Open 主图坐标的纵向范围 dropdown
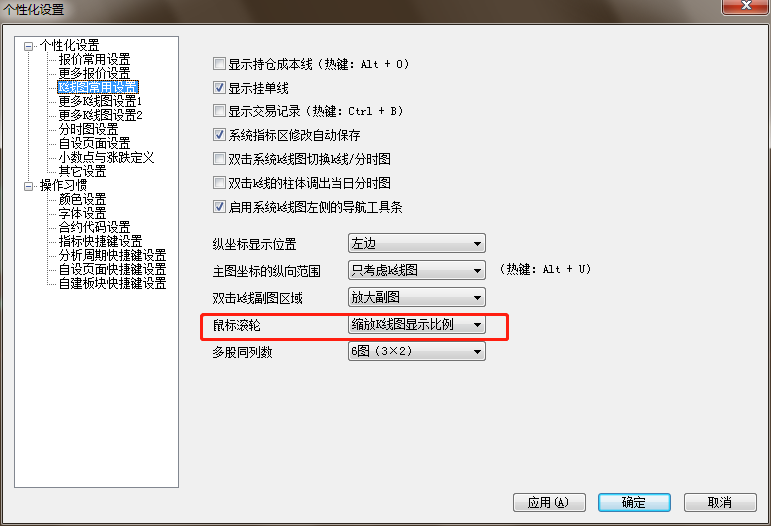Image resolution: width=771 pixels, height=526 pixels. coord(416,270)
